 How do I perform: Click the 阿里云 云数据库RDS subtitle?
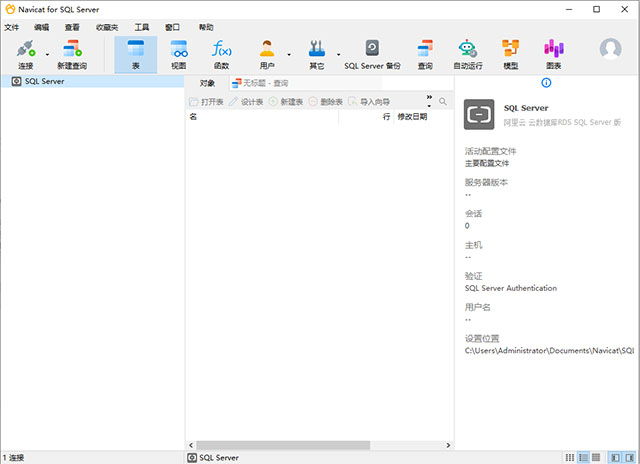pos(562,122)
